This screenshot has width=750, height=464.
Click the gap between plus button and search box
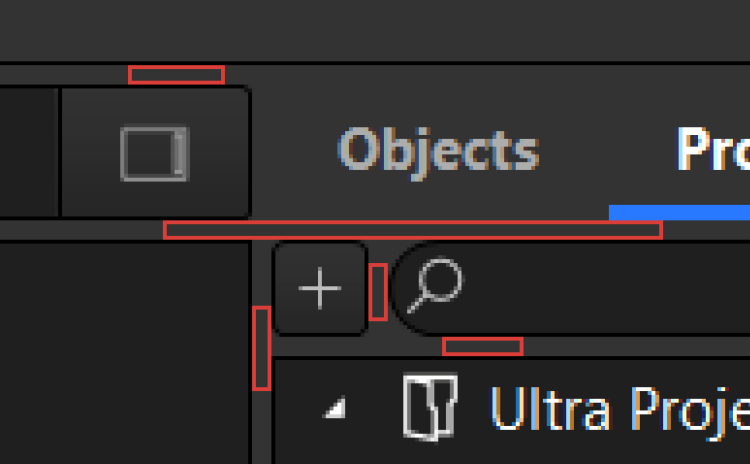378,292
